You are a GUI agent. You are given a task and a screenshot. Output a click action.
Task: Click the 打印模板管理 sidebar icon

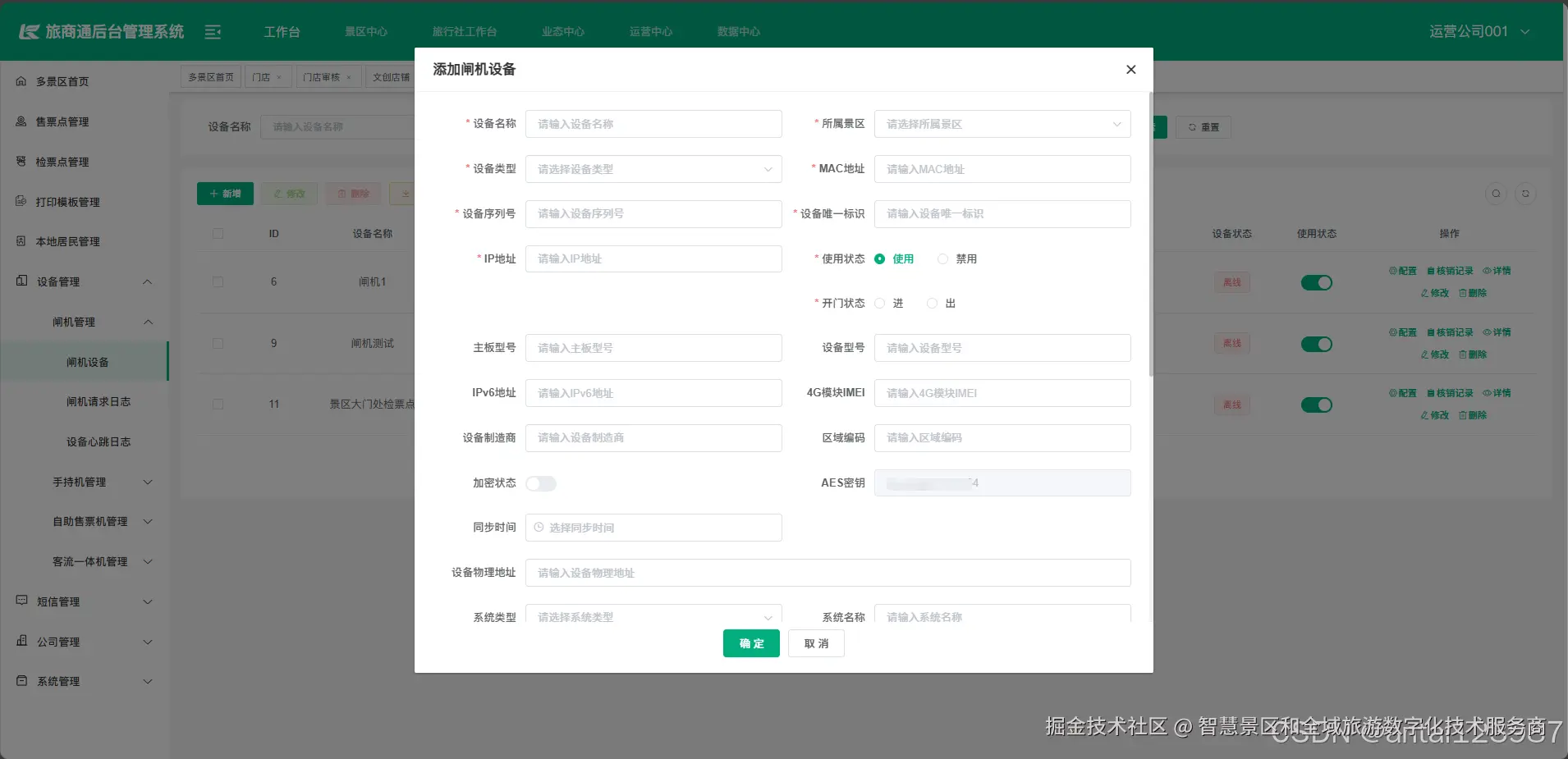[x=21, y=201]
